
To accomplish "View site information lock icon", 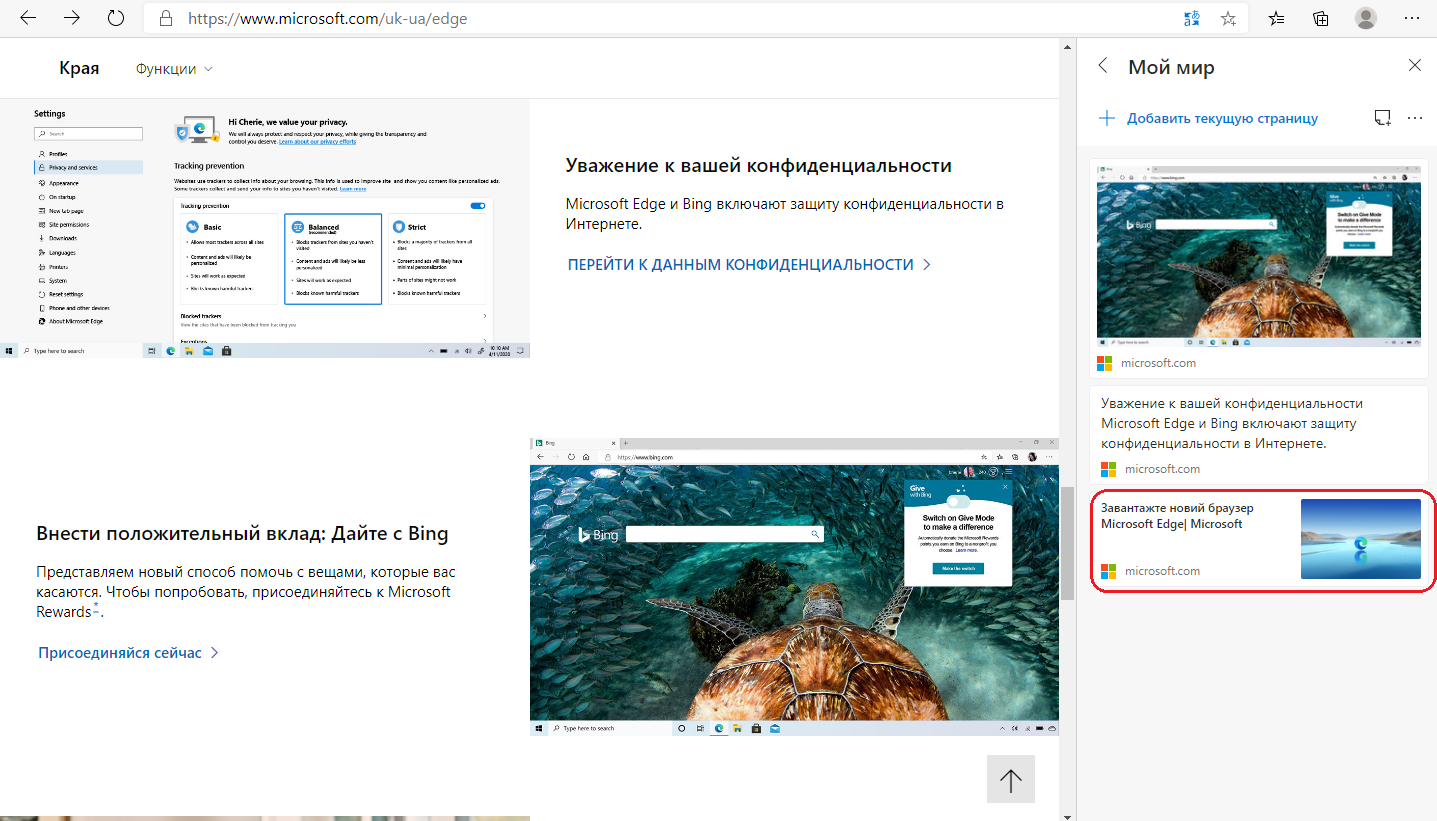I will click(x=166, y=18).
